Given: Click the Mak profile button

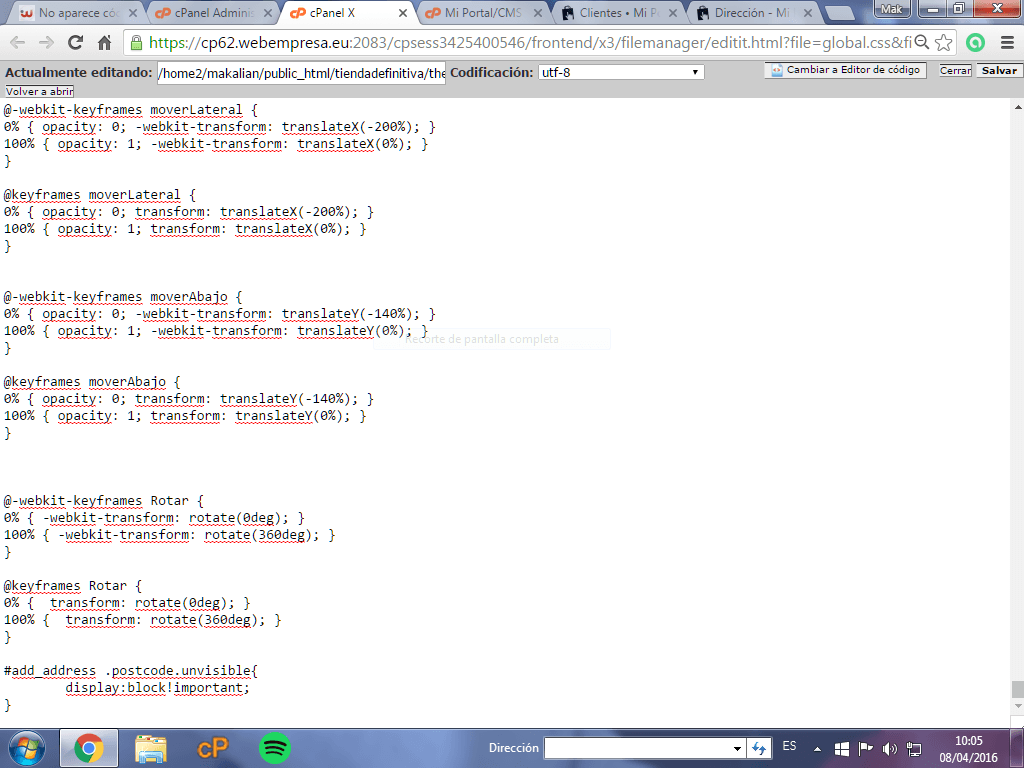Looking at the screenshot, I should tap(893, 8).
